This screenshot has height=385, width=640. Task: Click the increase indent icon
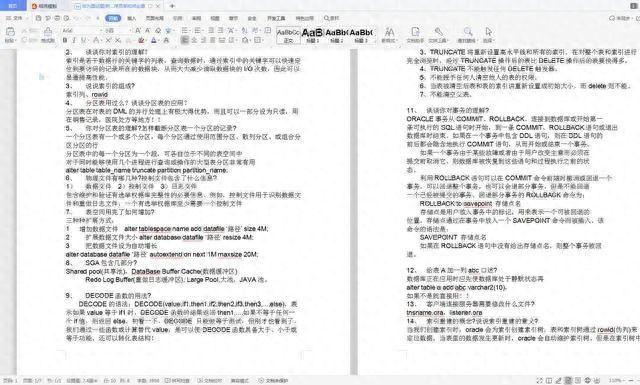point(220,31)
